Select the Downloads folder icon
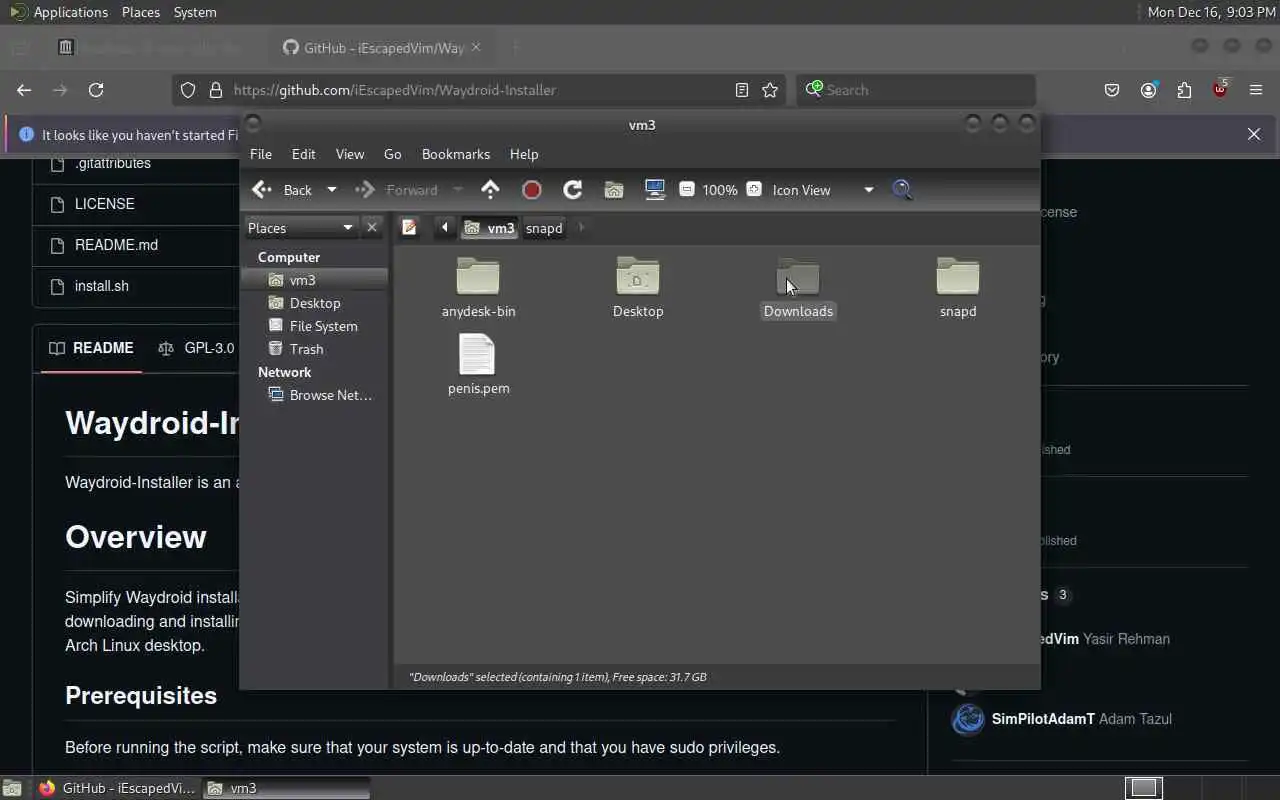 point(798,277)
